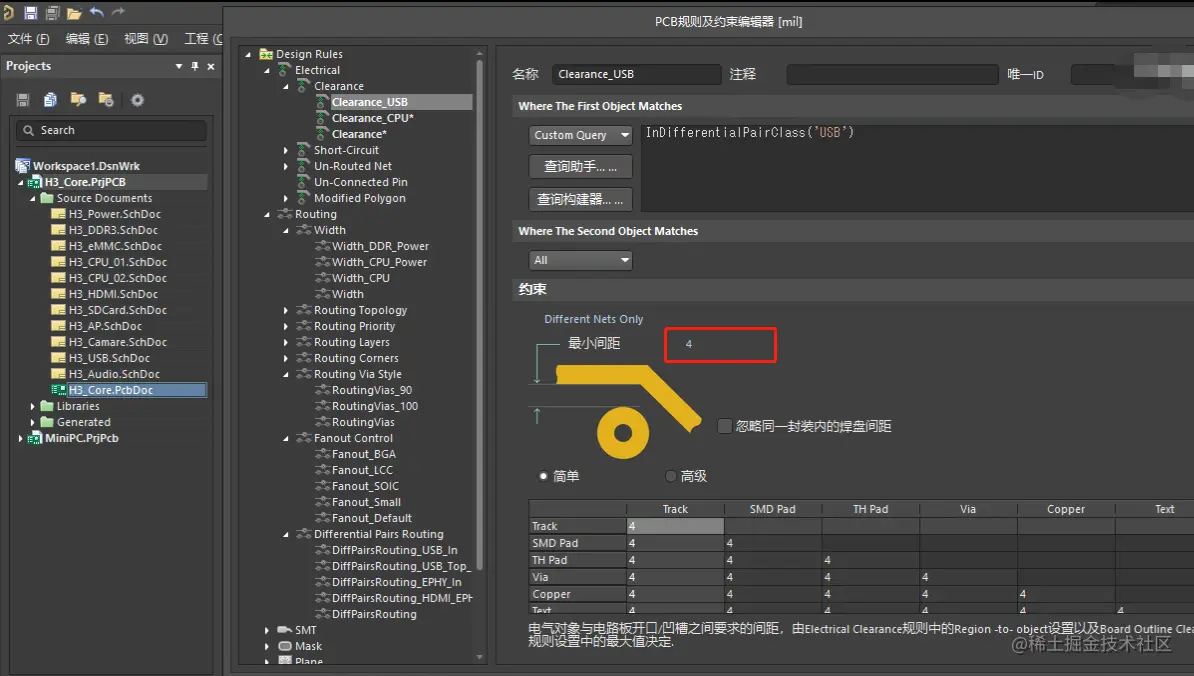1194x676 pixels.
Task: Open H3_Power.SchDoc schematic icon
Action: click(58, 215)
